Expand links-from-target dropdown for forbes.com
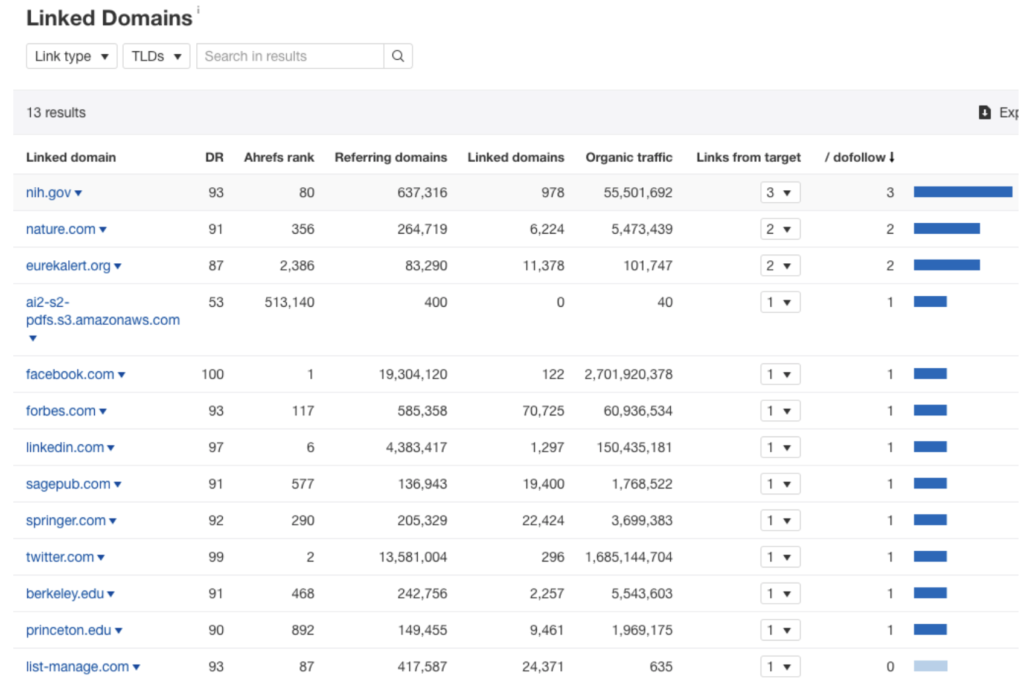 click(x=780, y=411)
